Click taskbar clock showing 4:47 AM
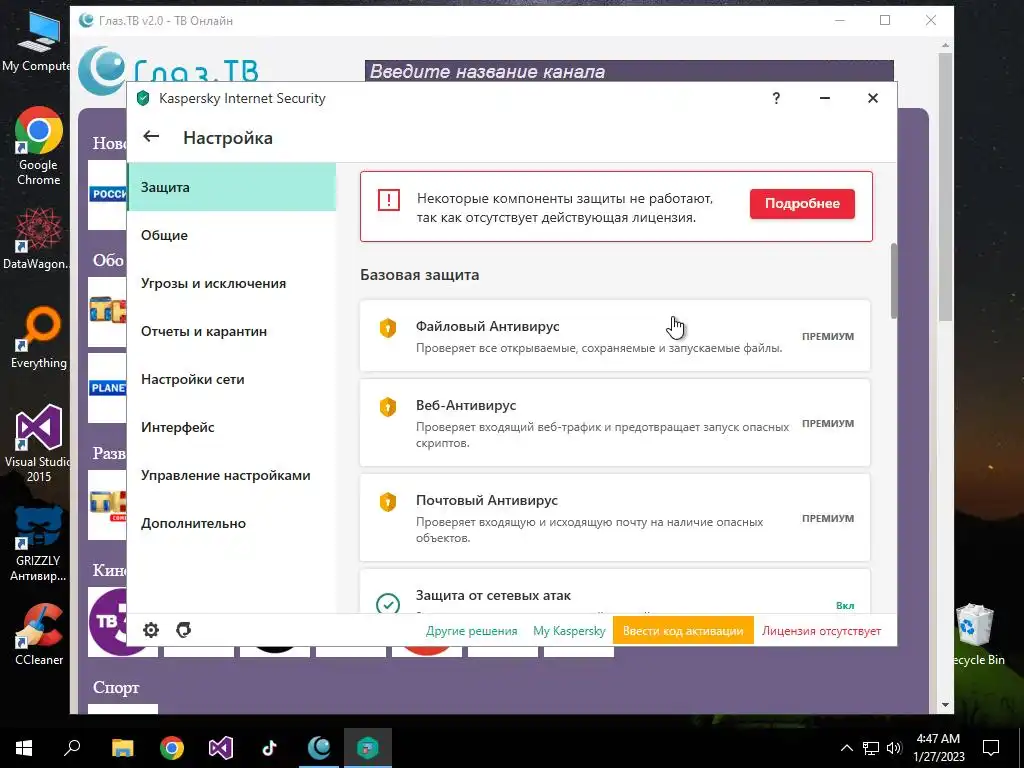Screen dimensions: 1024x768 tap(938, 748)
